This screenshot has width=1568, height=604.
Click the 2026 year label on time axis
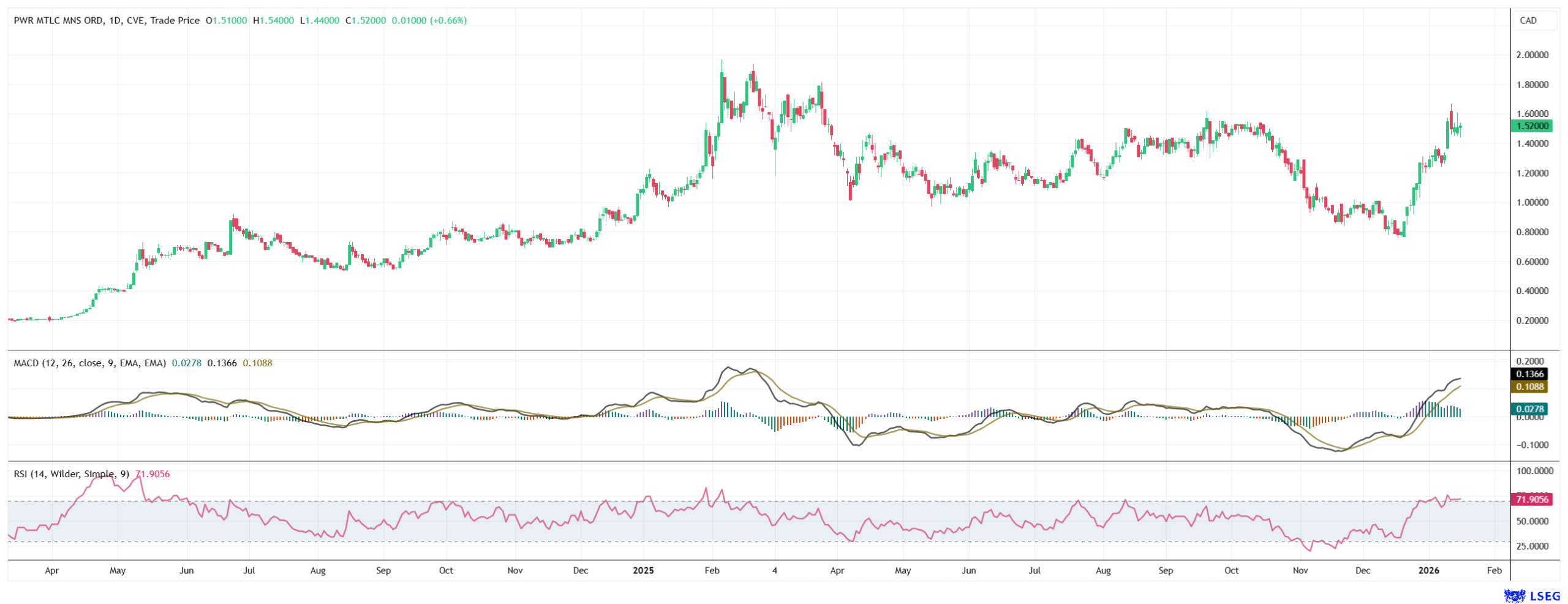coord(1429,570)
